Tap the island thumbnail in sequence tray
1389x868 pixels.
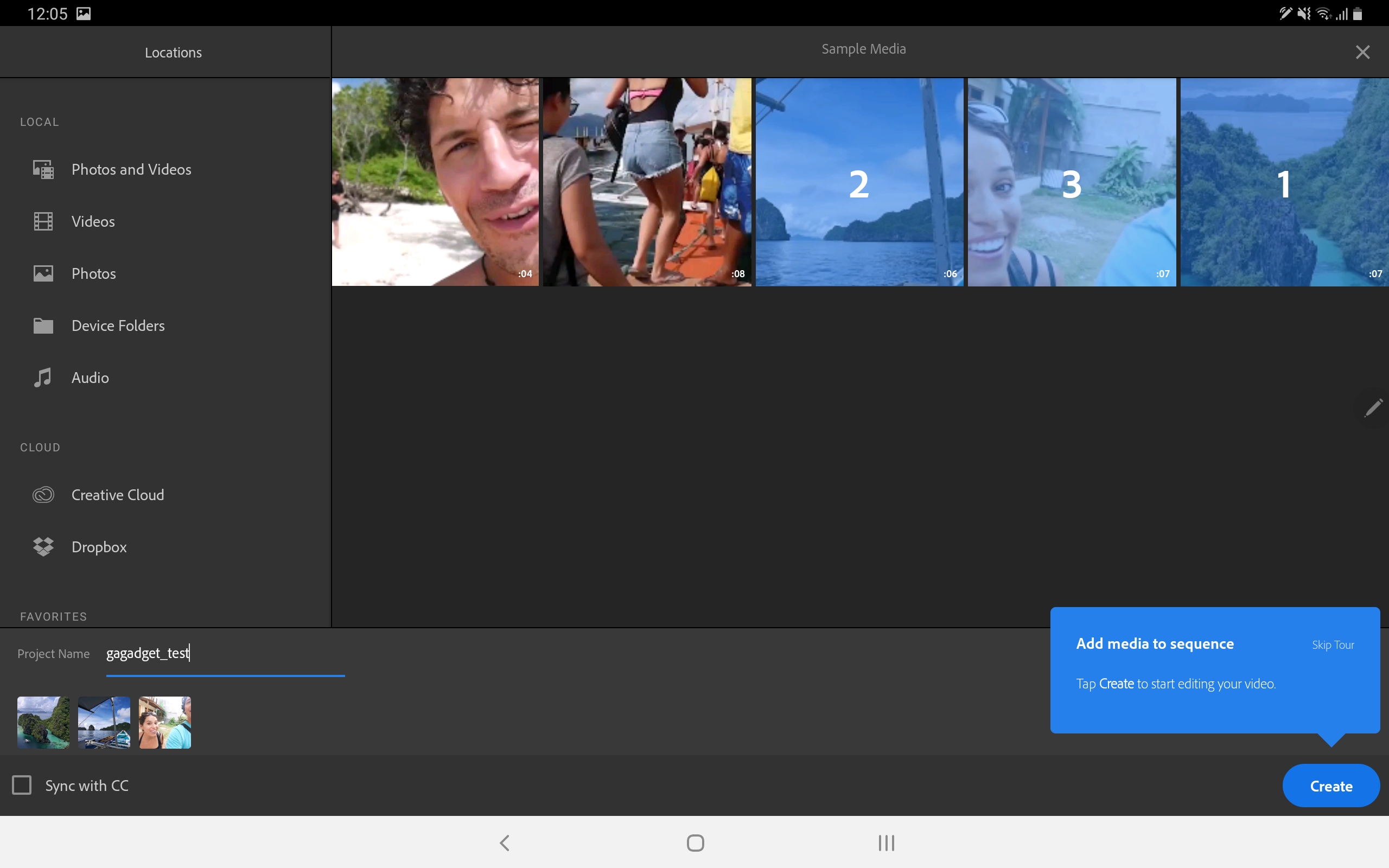point(43,722)
